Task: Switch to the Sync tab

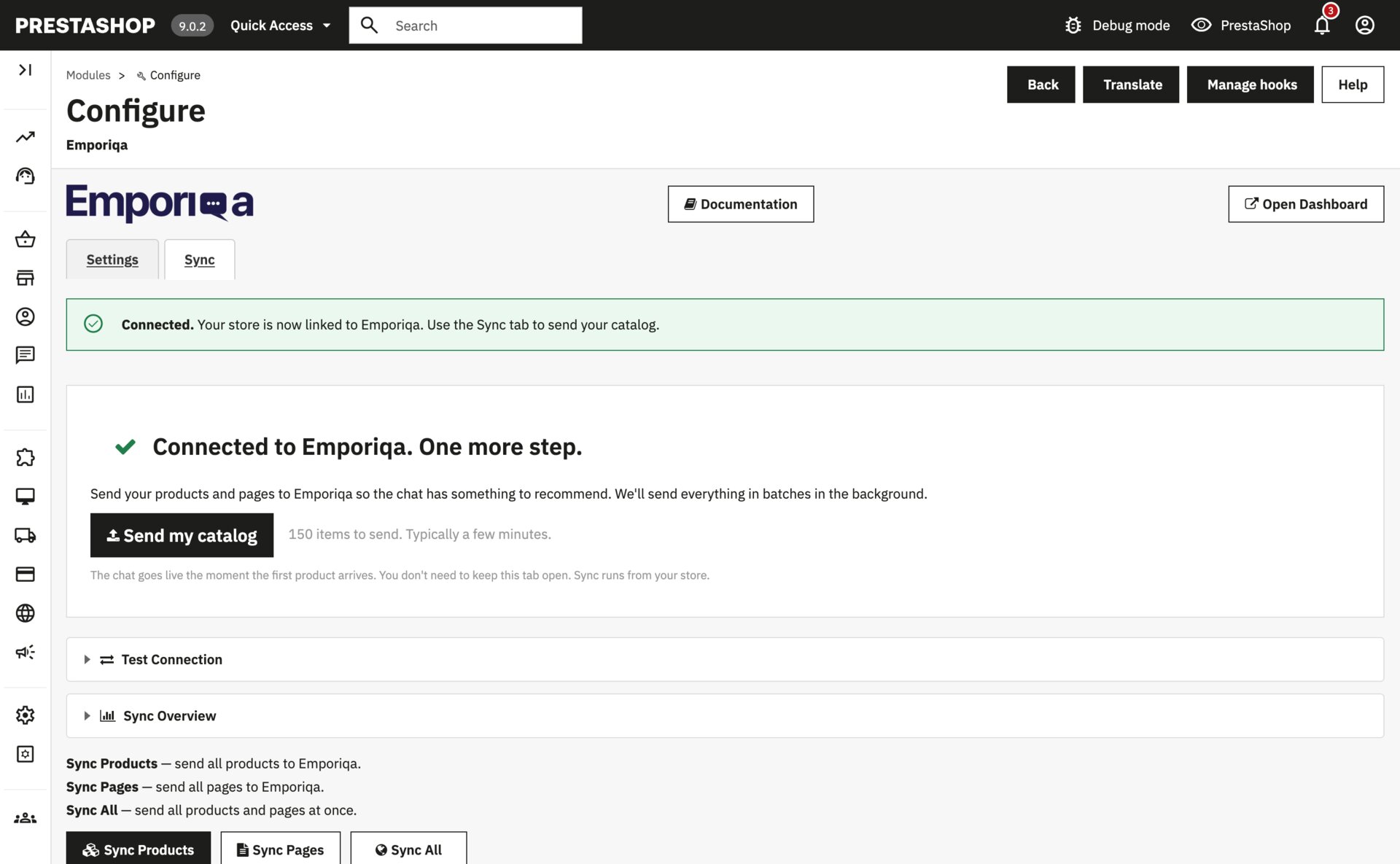Action: pyautogui.click(x=199, y=260)
